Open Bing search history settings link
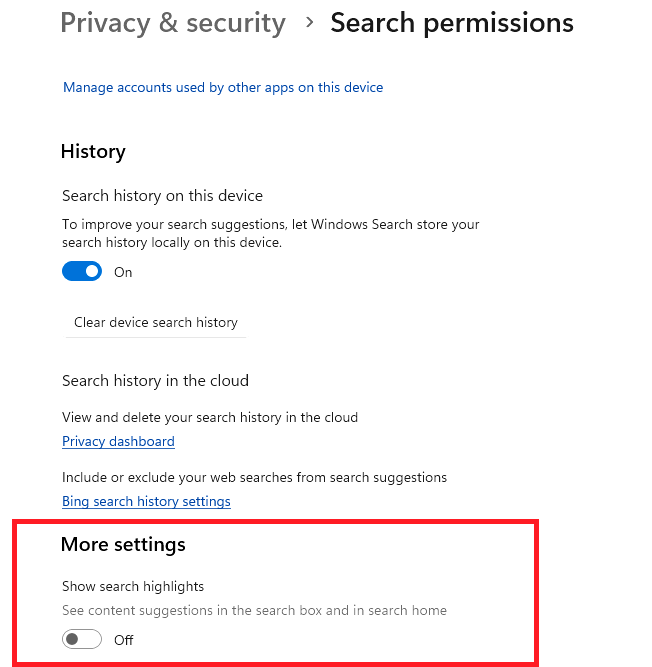This screenshot has width=652, height=667. [146, 502]
